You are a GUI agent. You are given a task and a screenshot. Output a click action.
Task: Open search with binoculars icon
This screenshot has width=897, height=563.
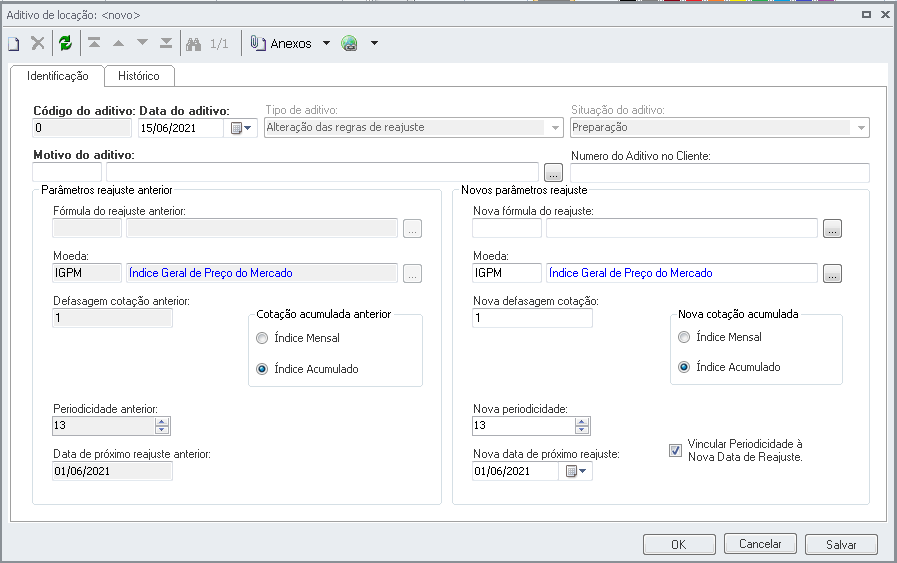(x=193, y=43)
